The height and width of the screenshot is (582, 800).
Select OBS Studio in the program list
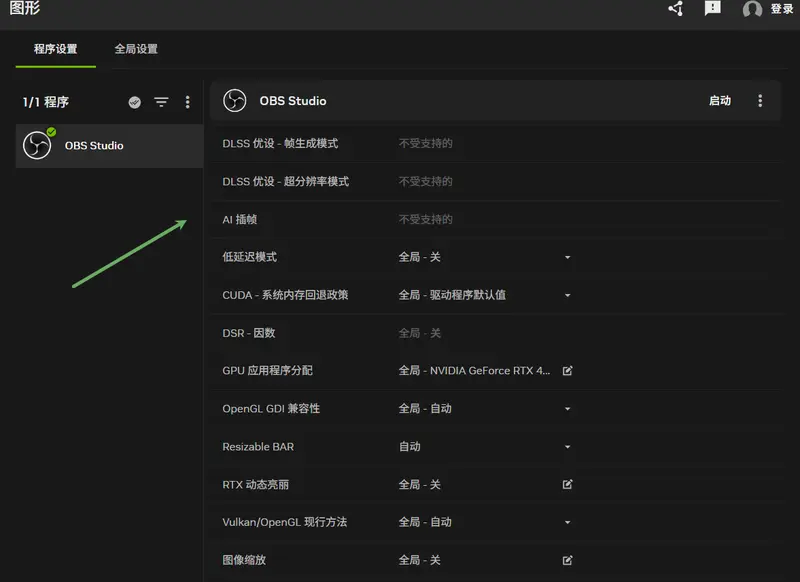click(x=109, y=146)
